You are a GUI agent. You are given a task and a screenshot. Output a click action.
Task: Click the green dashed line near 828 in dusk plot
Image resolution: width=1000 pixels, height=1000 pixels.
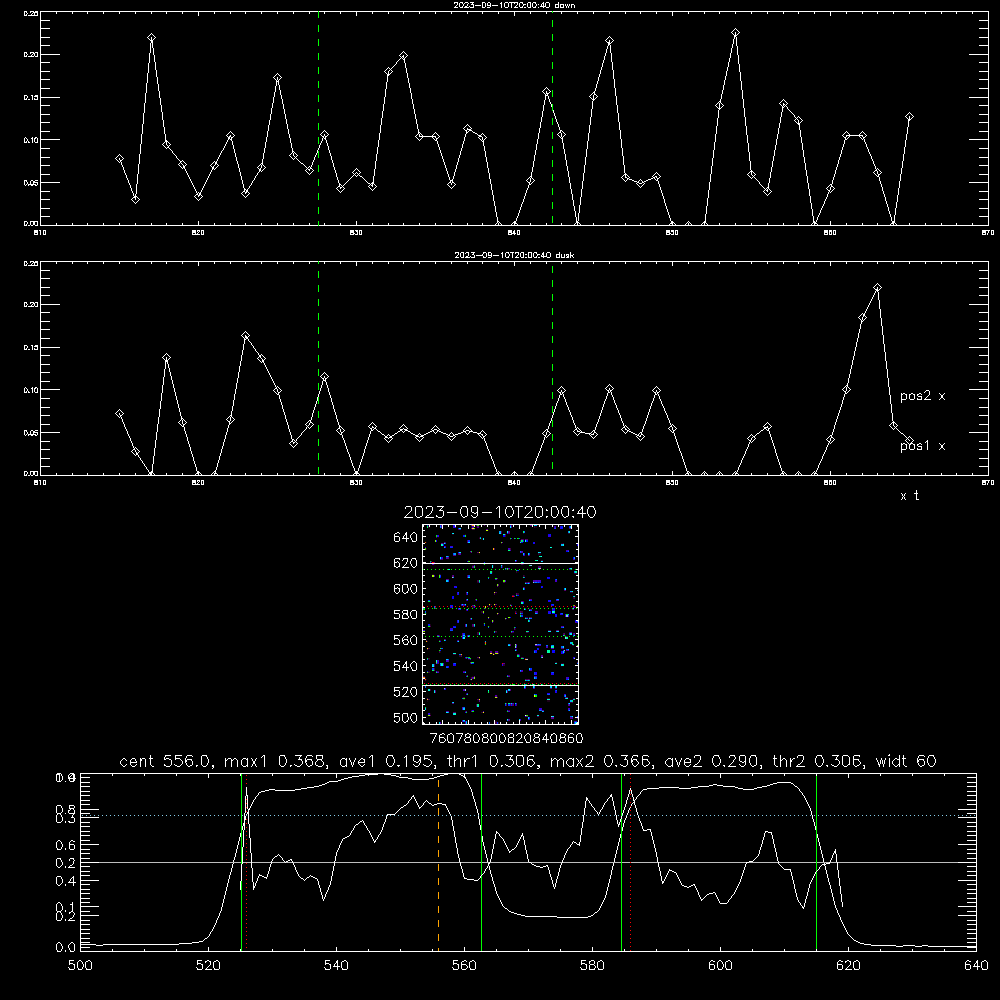[x=318, y=370]
